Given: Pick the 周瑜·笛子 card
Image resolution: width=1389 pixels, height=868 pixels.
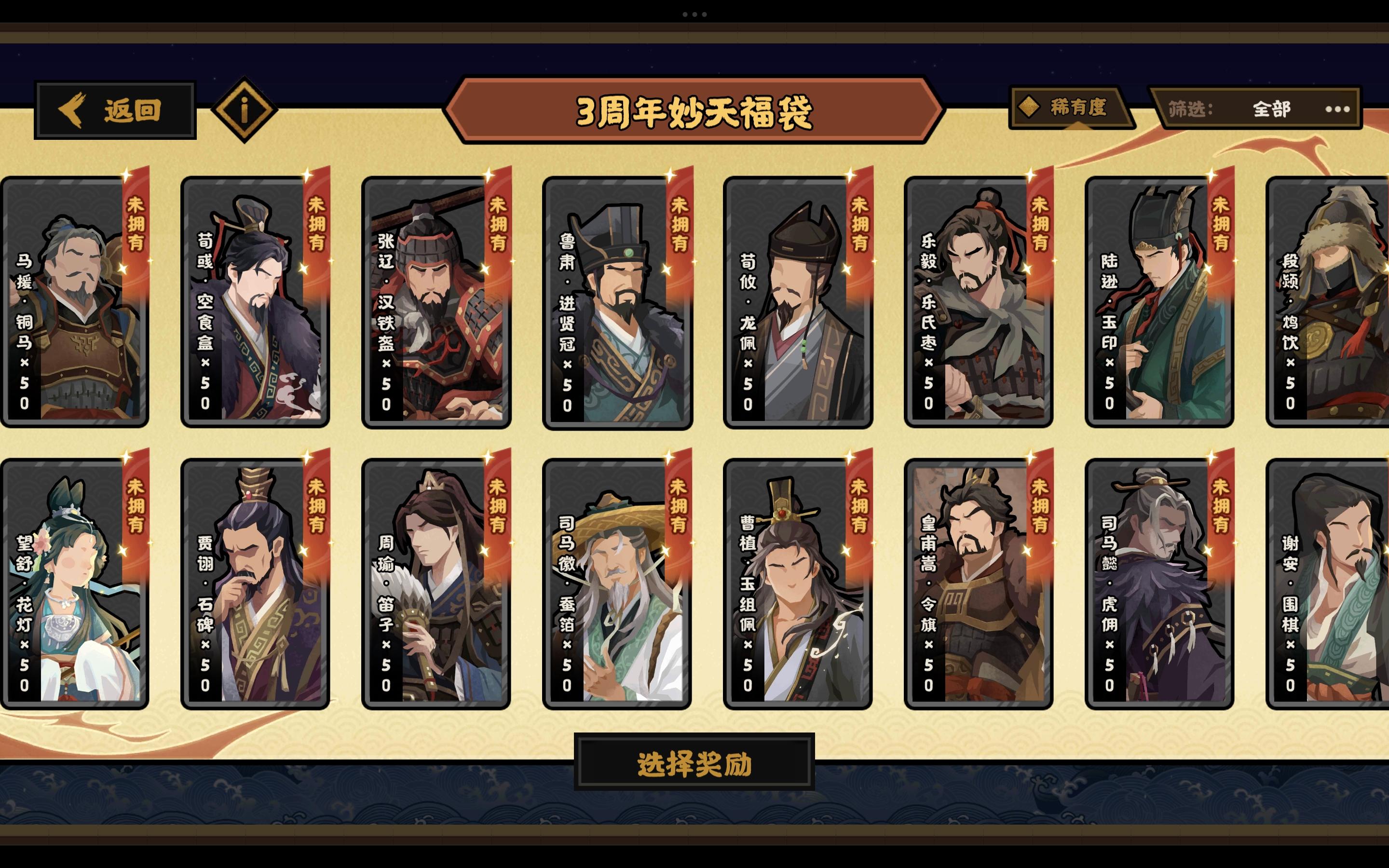Looking at the screenshot, I should pyautogui.click(x=436, y=583).
